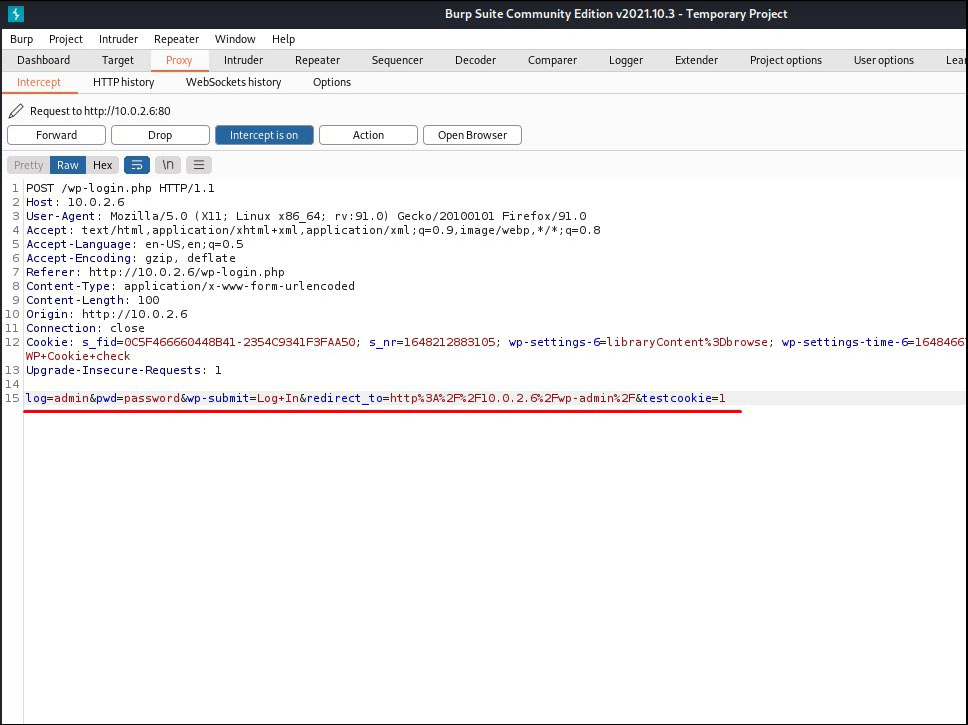This screenshot has height=725, width=968.
Task: Click the Accept-Encoding: gzip, deflate line
Action: [131, 258]
